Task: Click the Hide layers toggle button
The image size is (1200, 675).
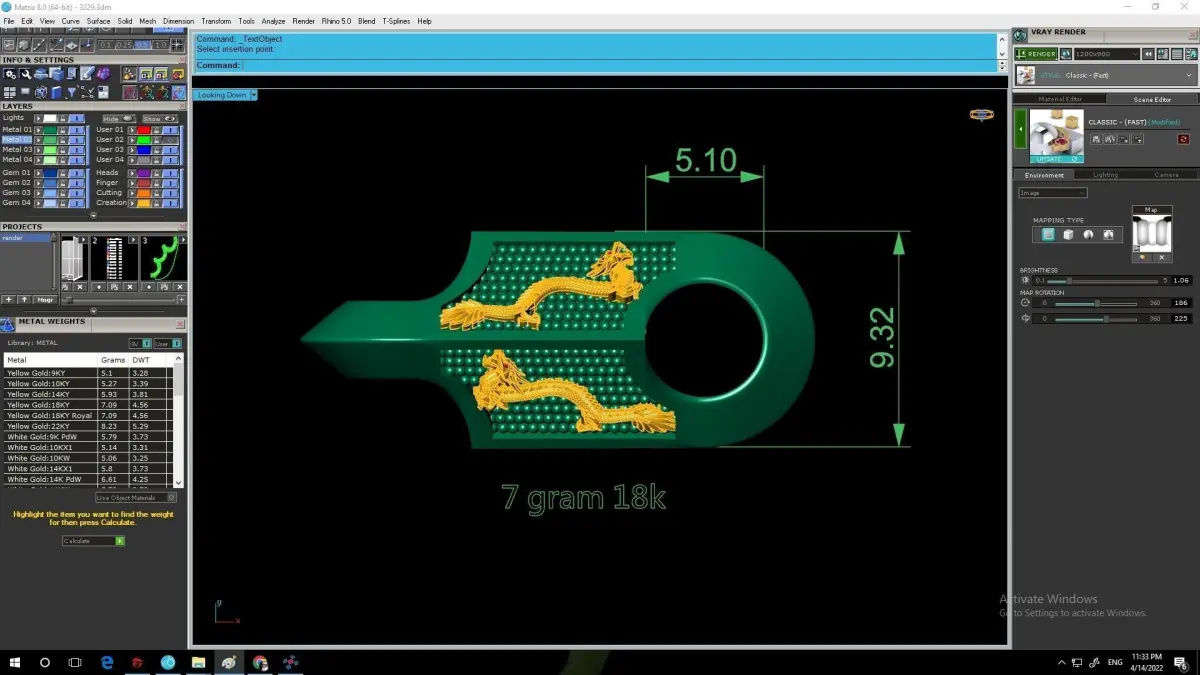Action: coord(119,118)
